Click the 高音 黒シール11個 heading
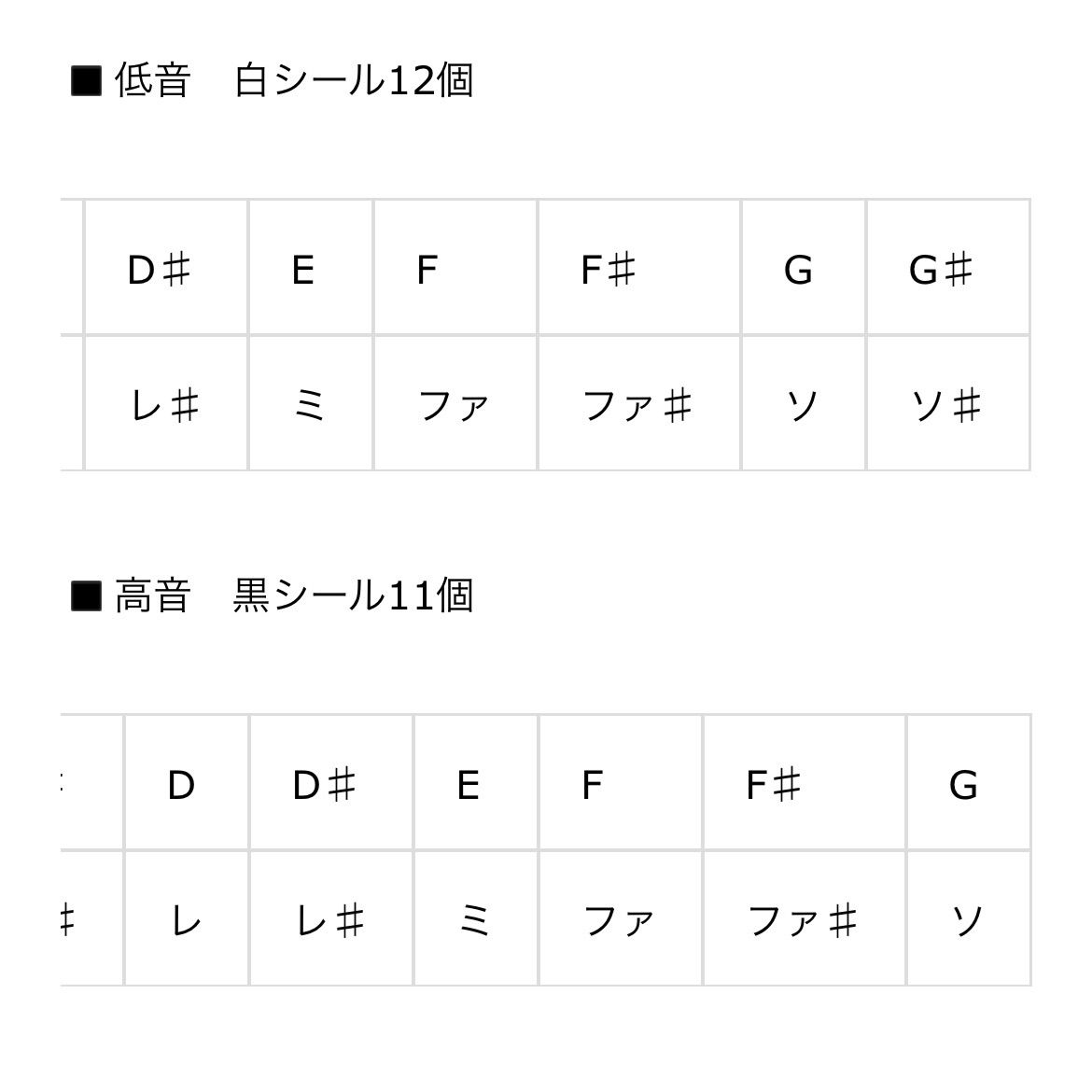The image size is (1092, 1092). tap(273, 595)
